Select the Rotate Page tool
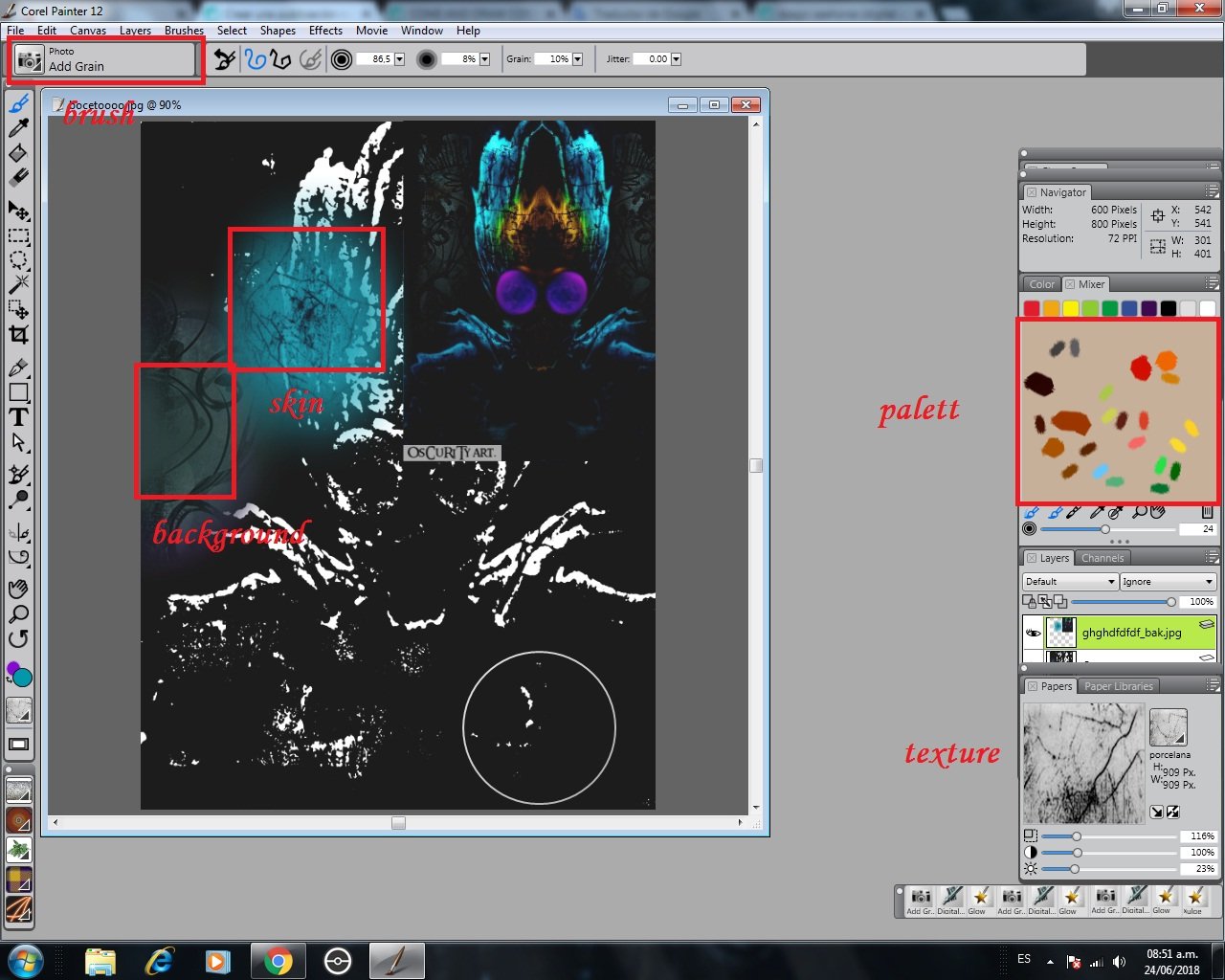Viewport: 1225px width, 980px height. pos(18,638)
